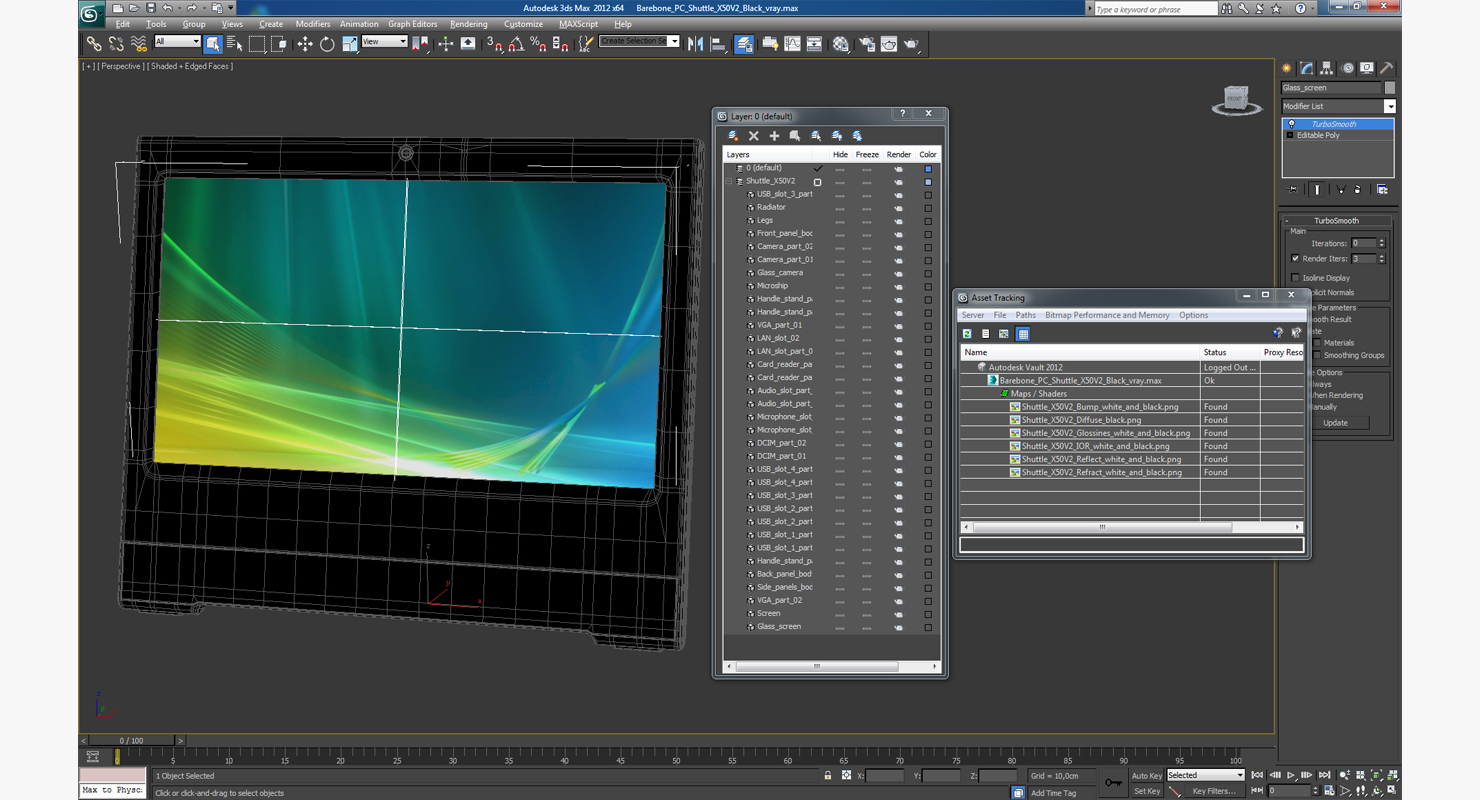Activate Select Object tool
Viewport: 1480px width, 800px height.
coord(213,44)
